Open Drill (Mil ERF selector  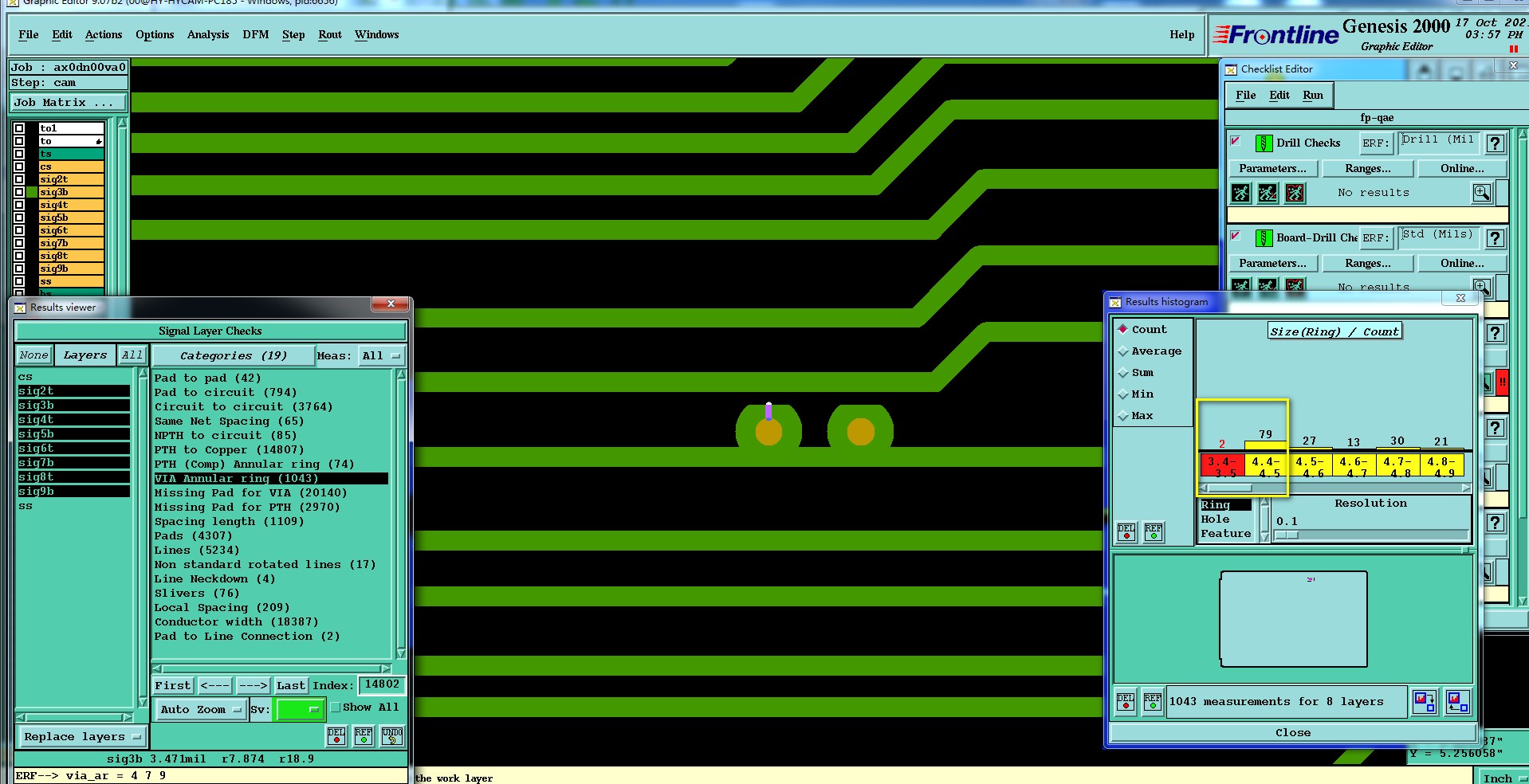tap(1439, 143)
